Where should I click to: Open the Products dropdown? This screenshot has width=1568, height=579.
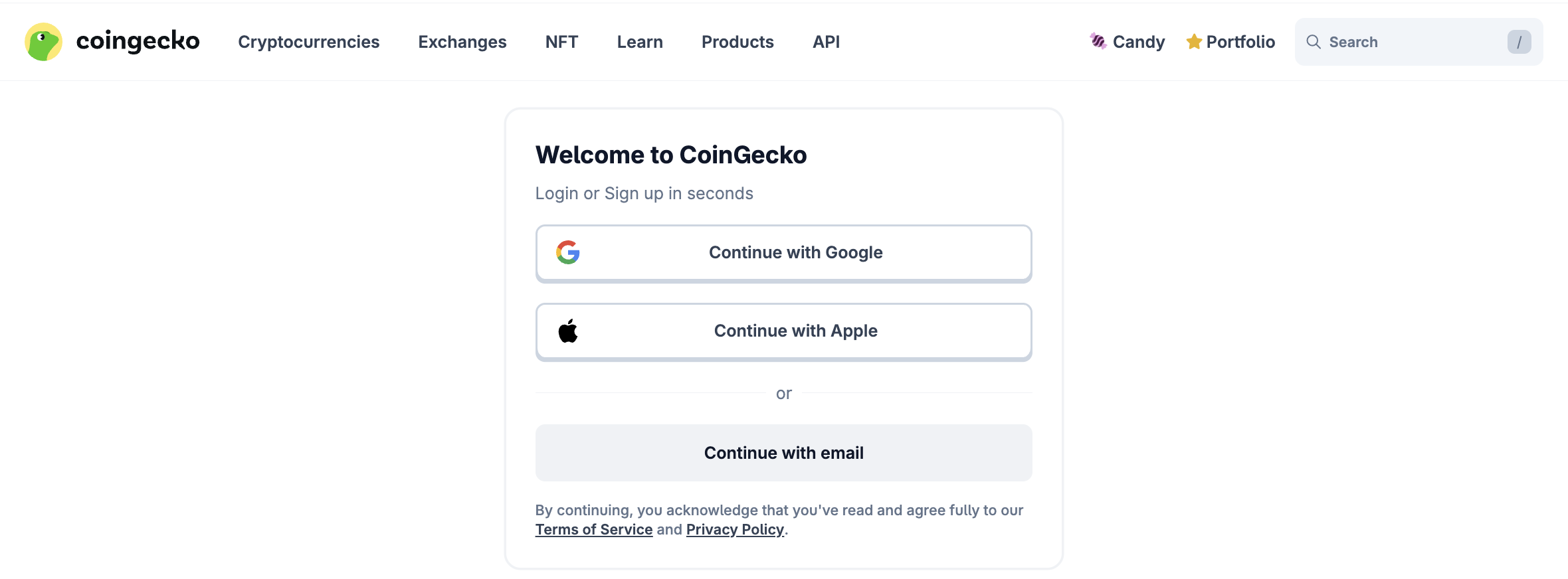point(737,41)
